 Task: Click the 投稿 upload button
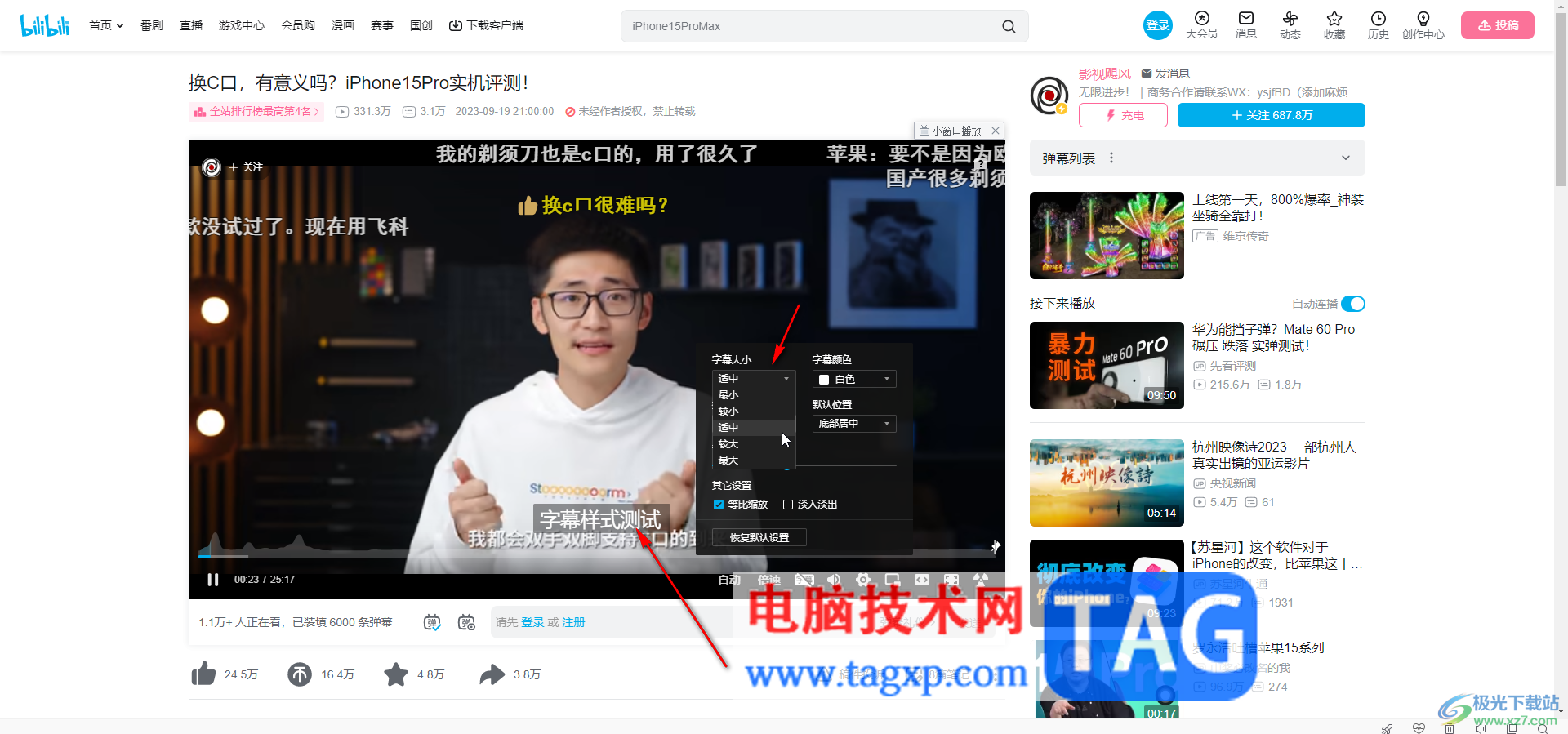1498,25
